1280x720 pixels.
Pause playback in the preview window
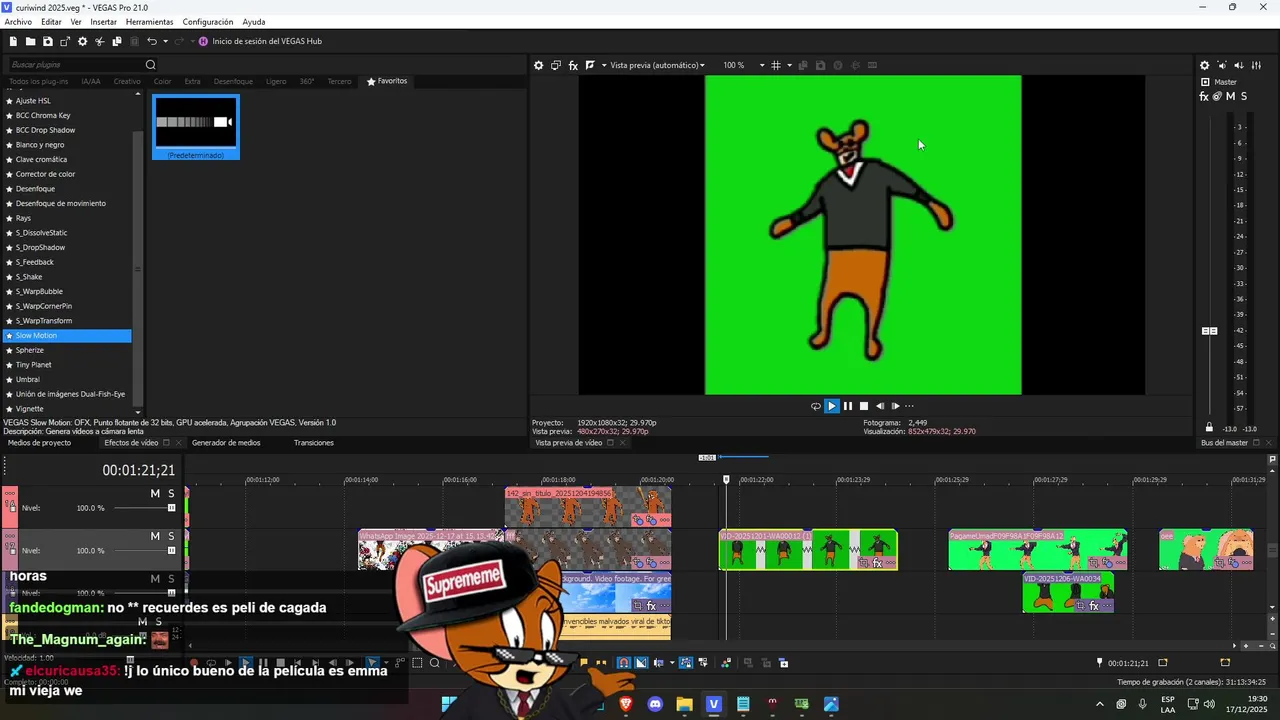point(848,406)
